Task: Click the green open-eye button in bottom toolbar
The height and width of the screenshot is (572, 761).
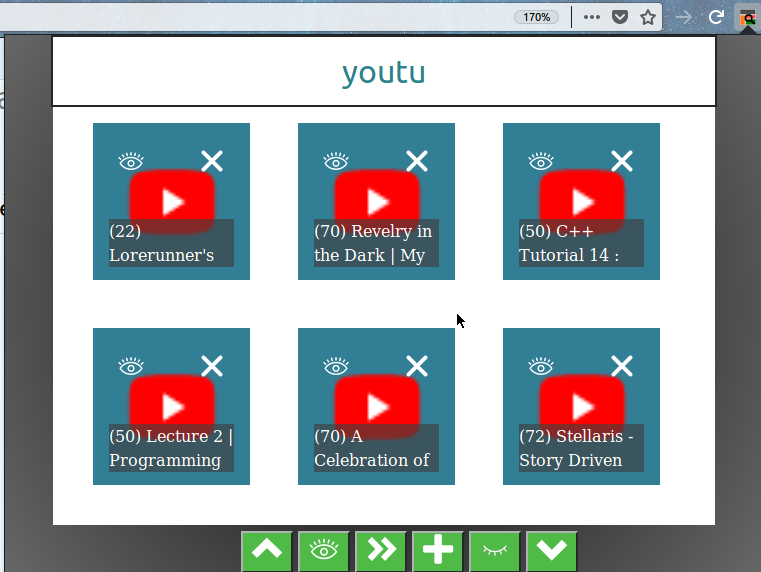Action: pos(324,551)
